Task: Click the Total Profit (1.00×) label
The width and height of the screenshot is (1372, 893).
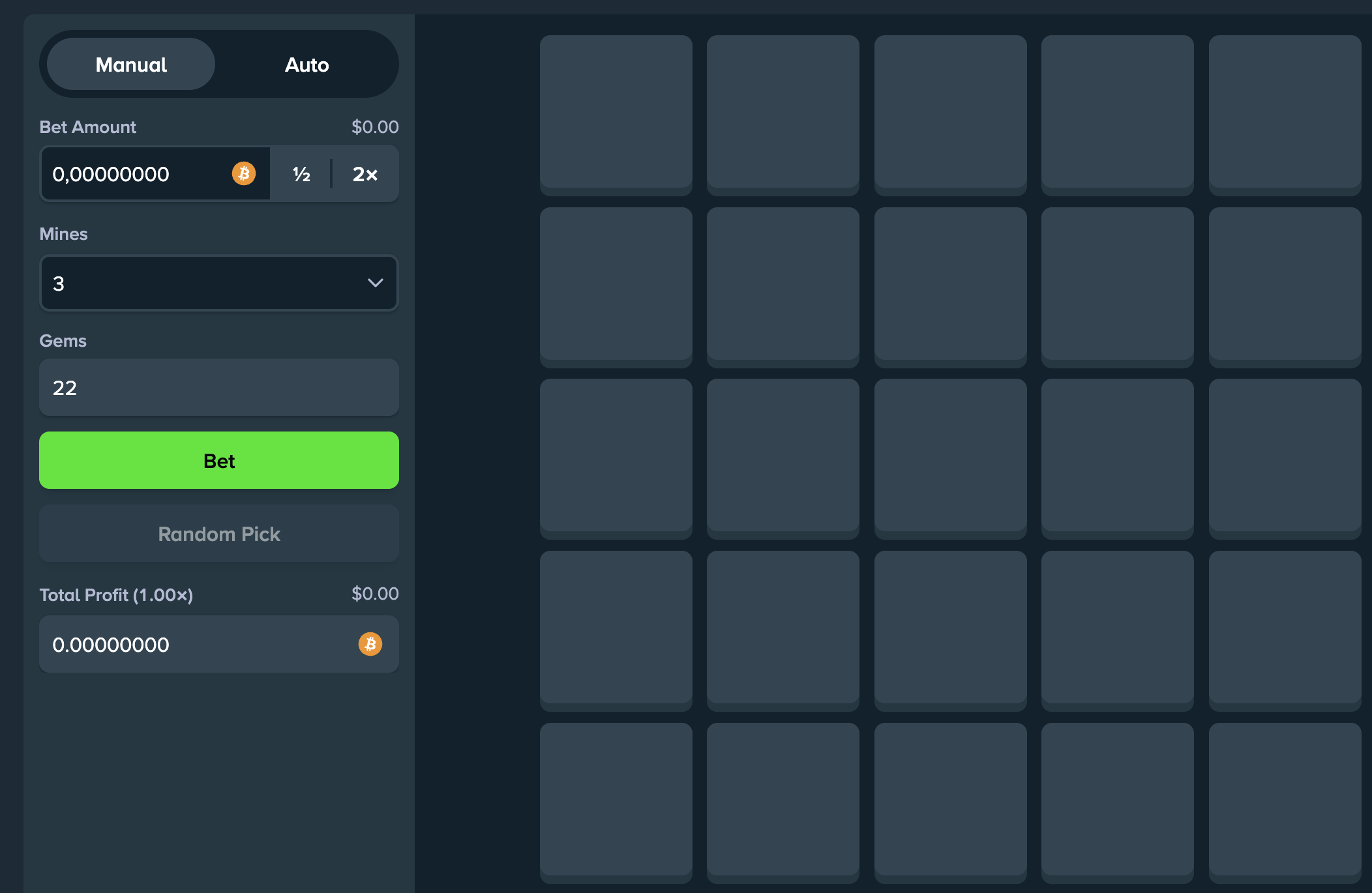Action: pyautogui.click(x=116, y=594)
